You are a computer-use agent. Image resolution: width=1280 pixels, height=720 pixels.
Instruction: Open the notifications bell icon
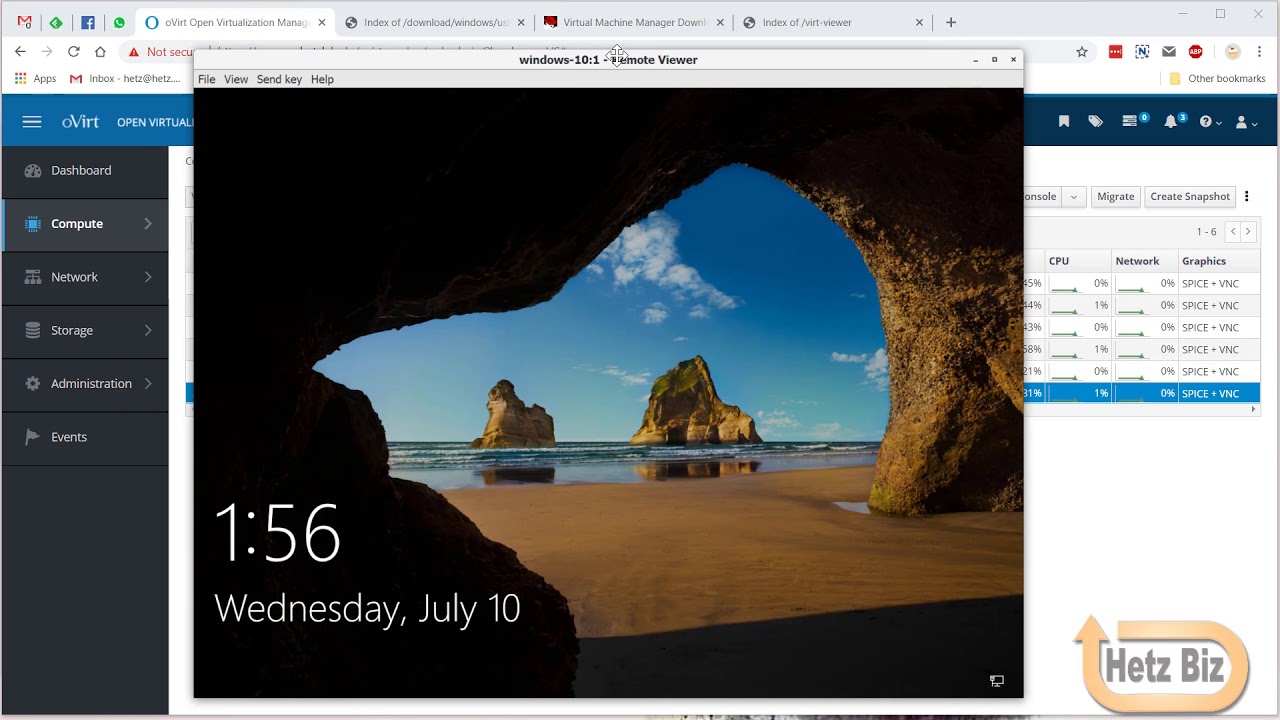[1171, 122]
